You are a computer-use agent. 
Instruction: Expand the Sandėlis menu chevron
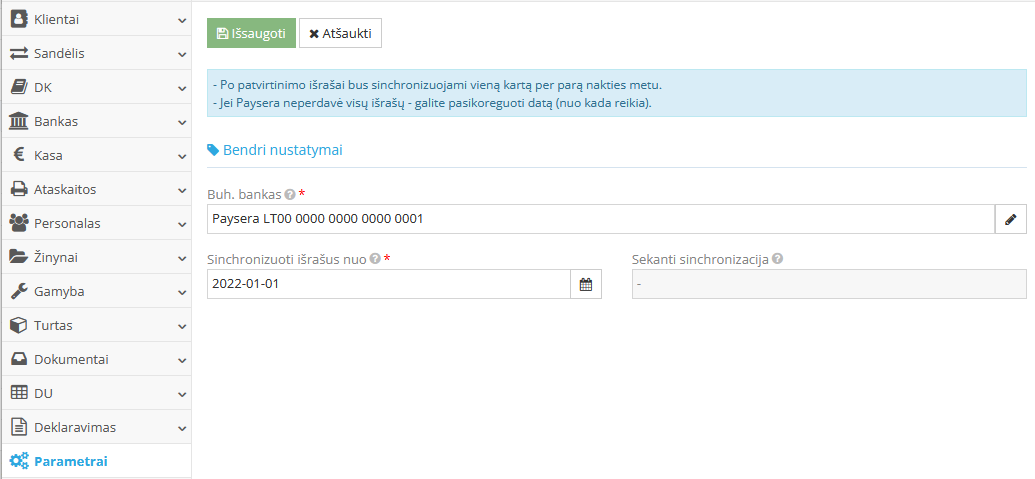(181, 54)
